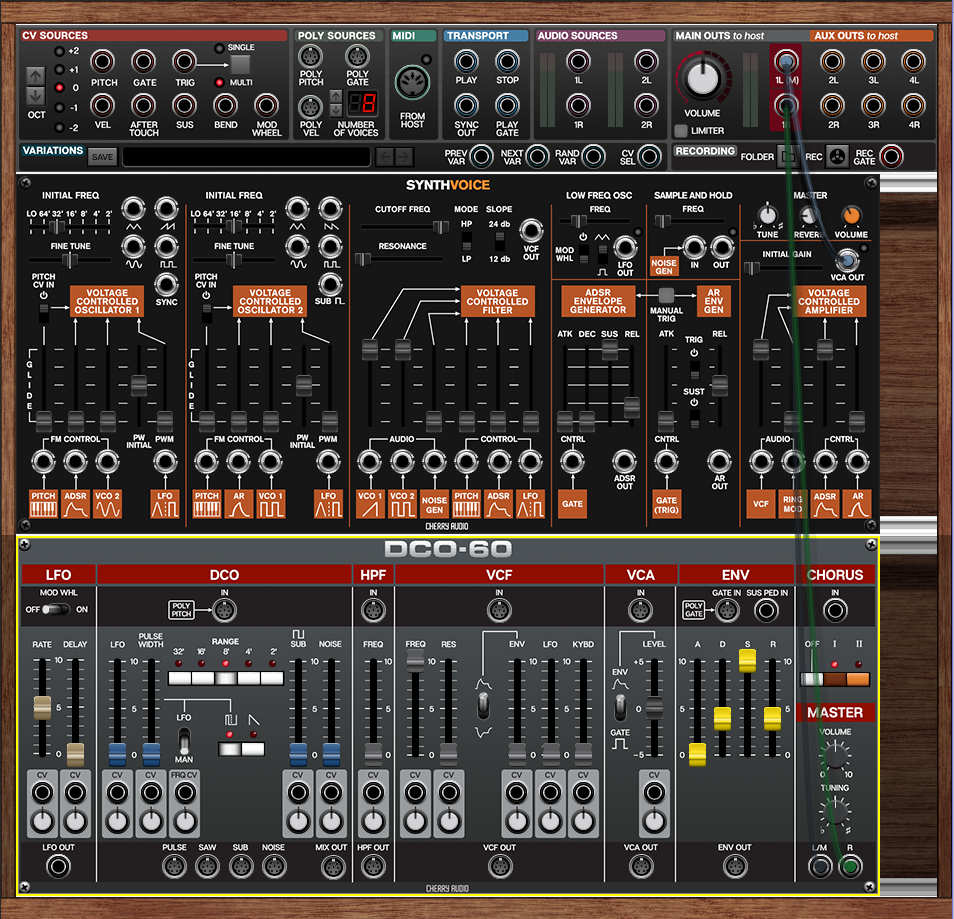Viewport: 954px width, 919px height.
Task: Click the VCO 2 SUB output jack
Action: click(330, 284)
